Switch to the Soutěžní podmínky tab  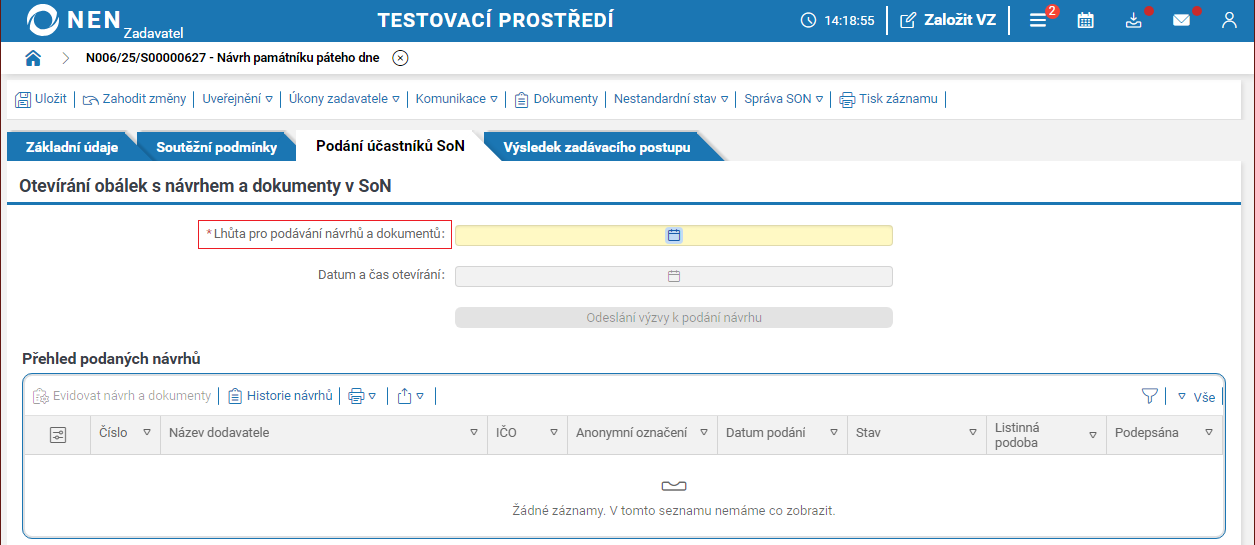tap(216, 147)
